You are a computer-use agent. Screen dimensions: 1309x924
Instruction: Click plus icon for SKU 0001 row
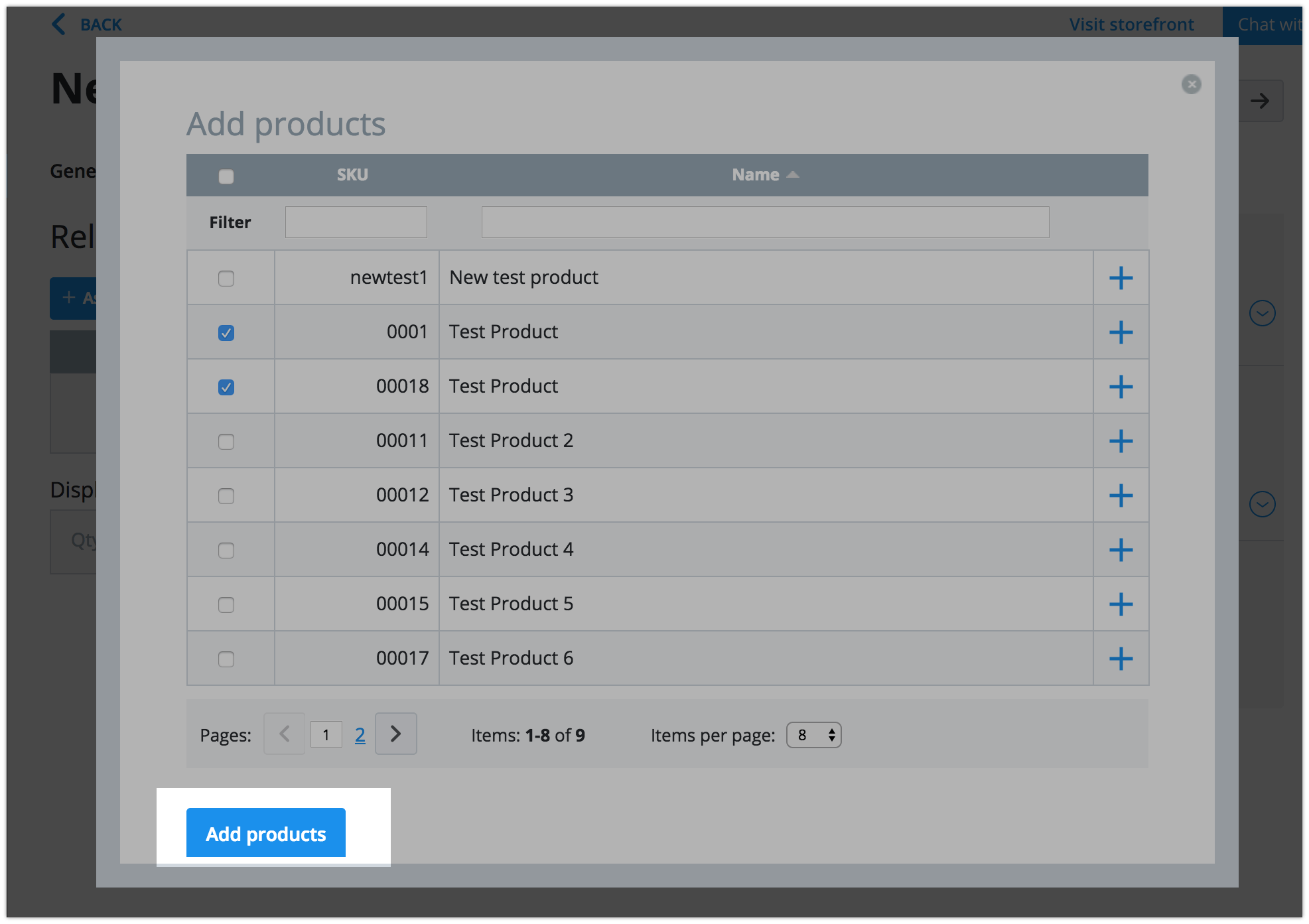(x=1121, y=332)
